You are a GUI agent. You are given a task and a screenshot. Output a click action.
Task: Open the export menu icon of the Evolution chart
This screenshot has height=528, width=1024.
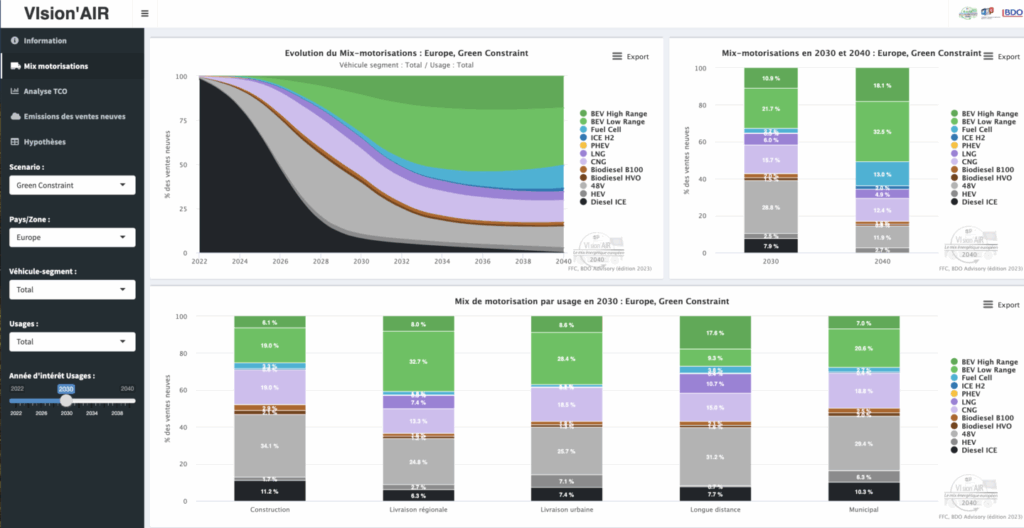click(x=617, y=57)
